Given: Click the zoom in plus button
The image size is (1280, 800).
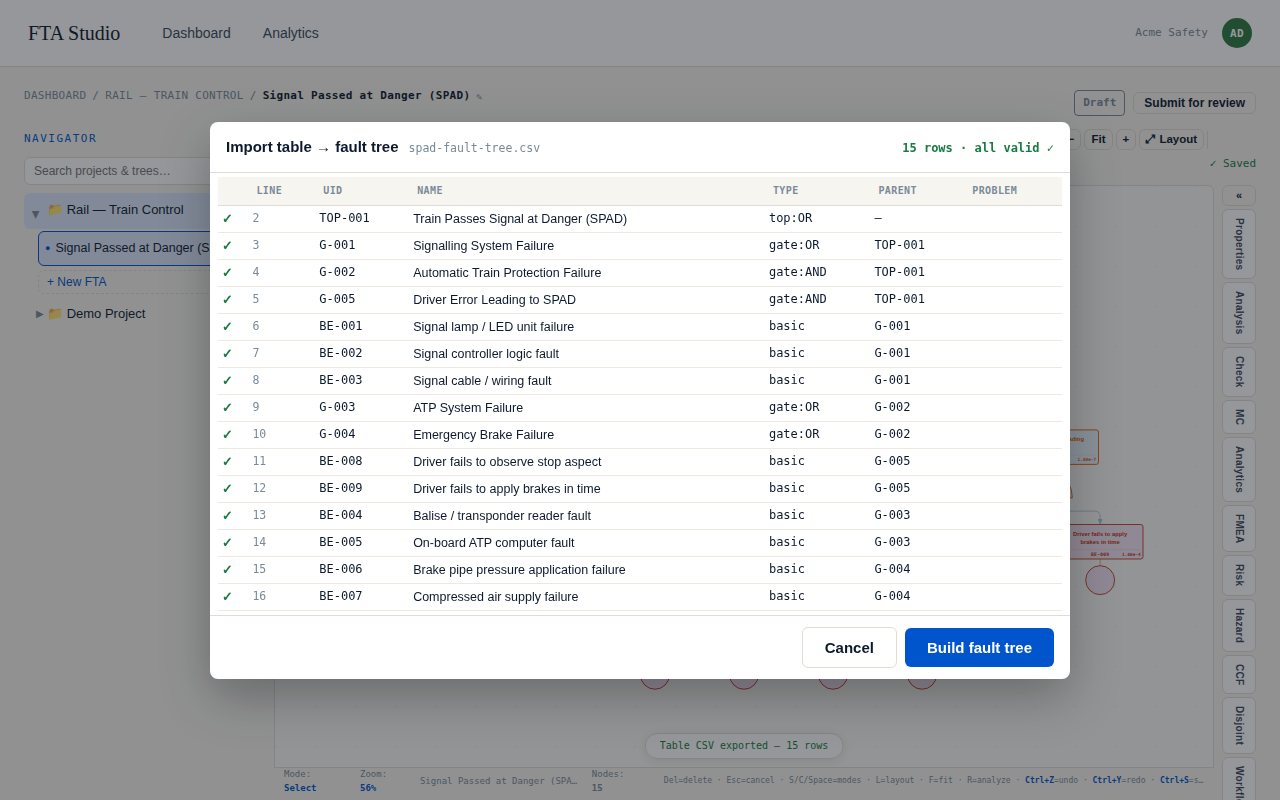Looking at the screenshot, I should pos(1126,140).
